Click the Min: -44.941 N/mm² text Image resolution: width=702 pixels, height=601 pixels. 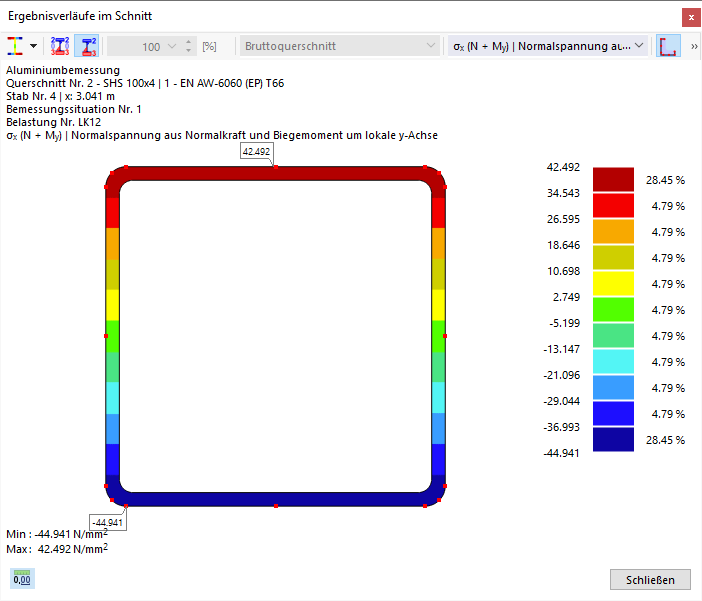coord(57,534)
